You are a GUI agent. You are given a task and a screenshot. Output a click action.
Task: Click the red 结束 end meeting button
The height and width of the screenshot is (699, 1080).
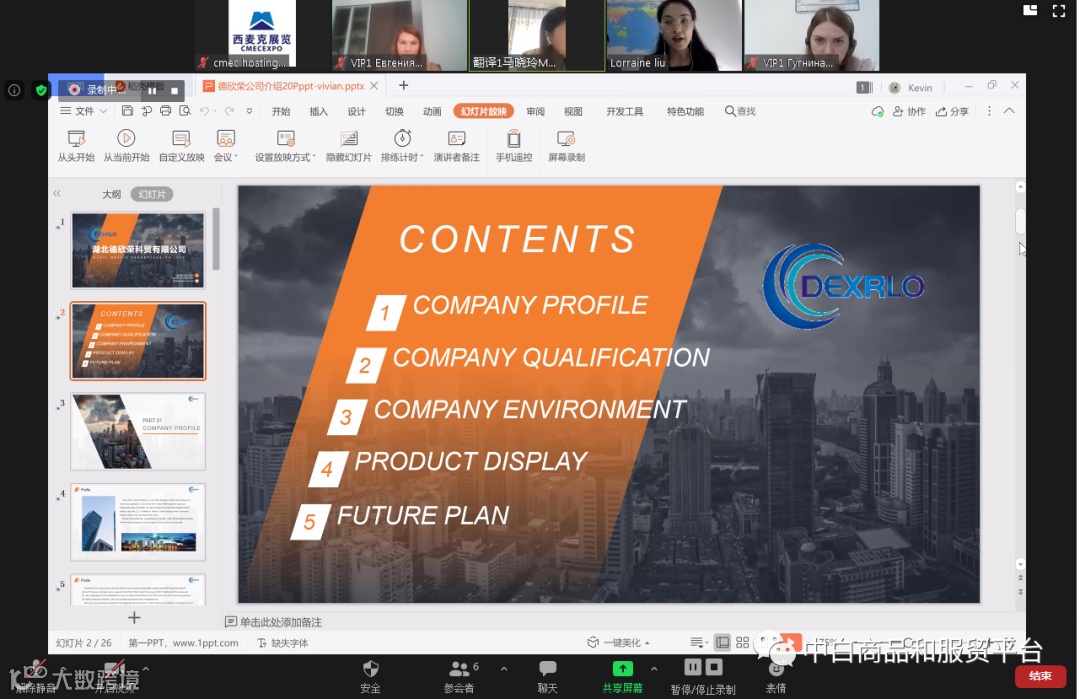(x=1040, y=676)
